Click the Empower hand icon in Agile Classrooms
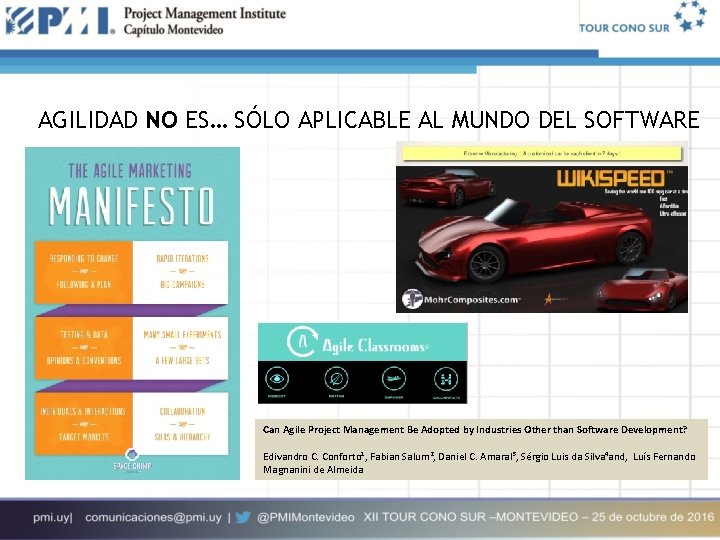720x540 pixels. pyautogui.click(x=394, y=379)
